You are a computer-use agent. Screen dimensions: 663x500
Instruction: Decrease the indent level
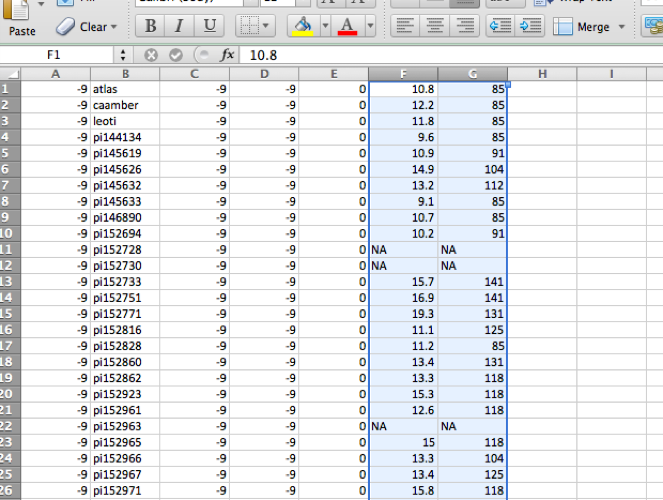(500, 26)
